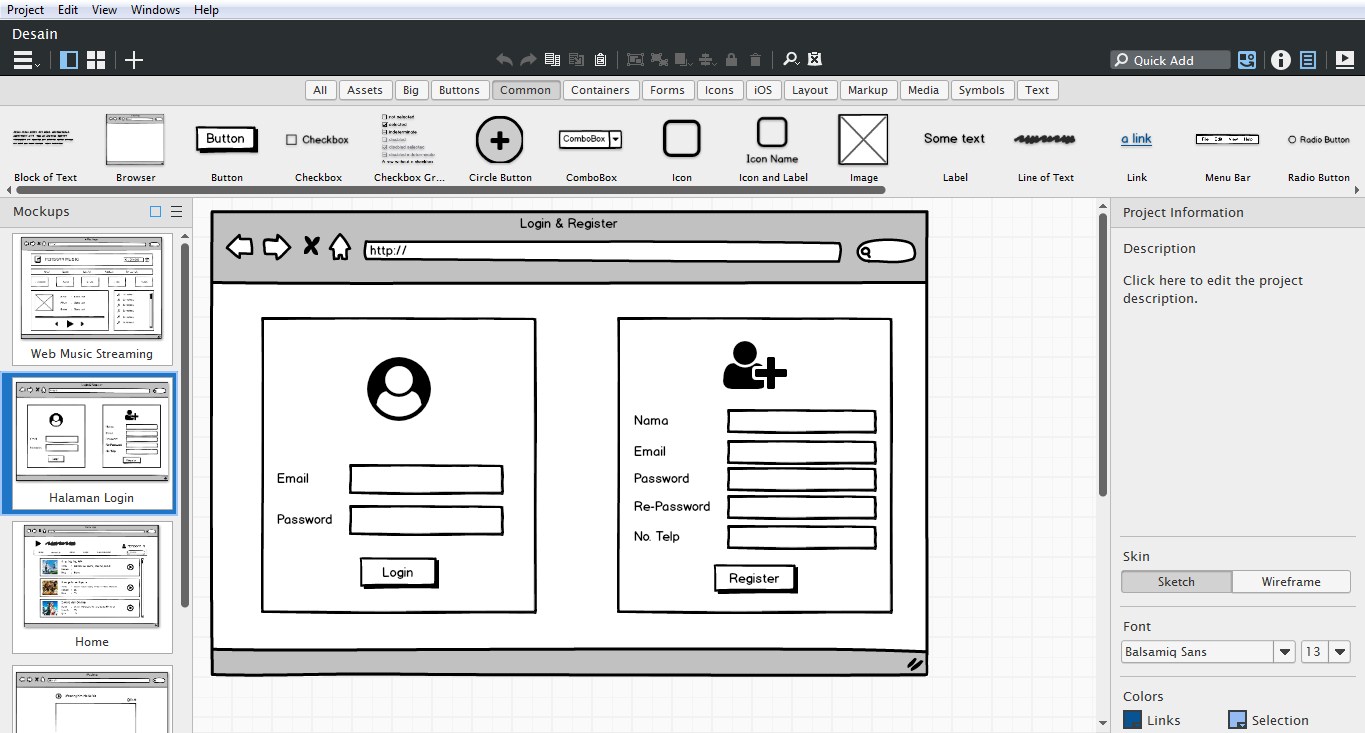1365x733 pixels.
Task: Choose the Sketch skin
Action: click(1176, 582)
